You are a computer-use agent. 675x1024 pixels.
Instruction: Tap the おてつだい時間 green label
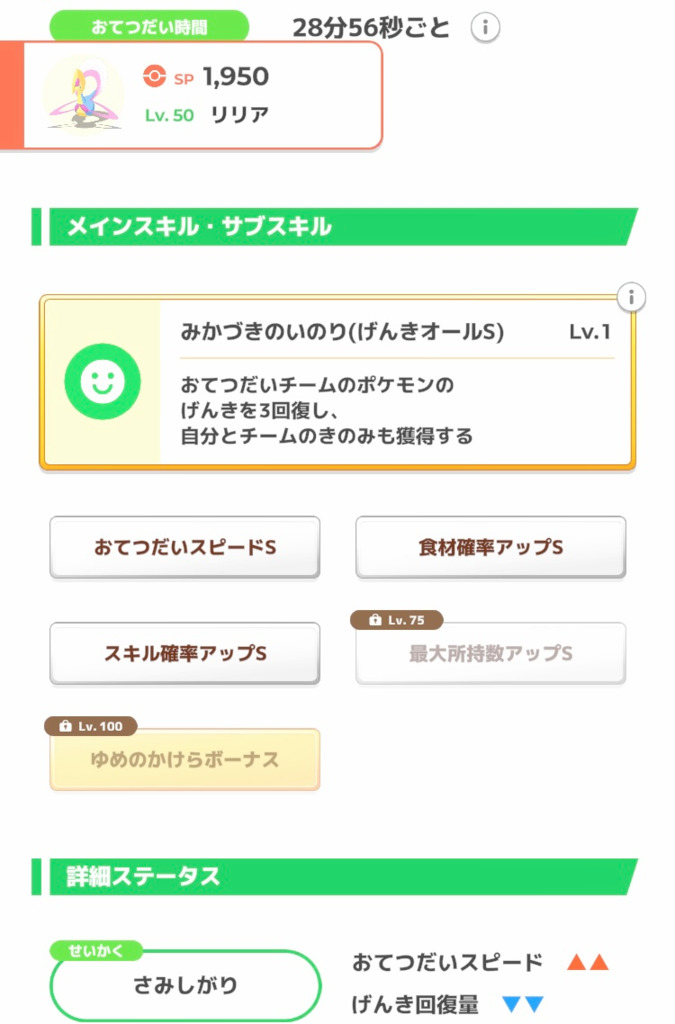(149, 26)
